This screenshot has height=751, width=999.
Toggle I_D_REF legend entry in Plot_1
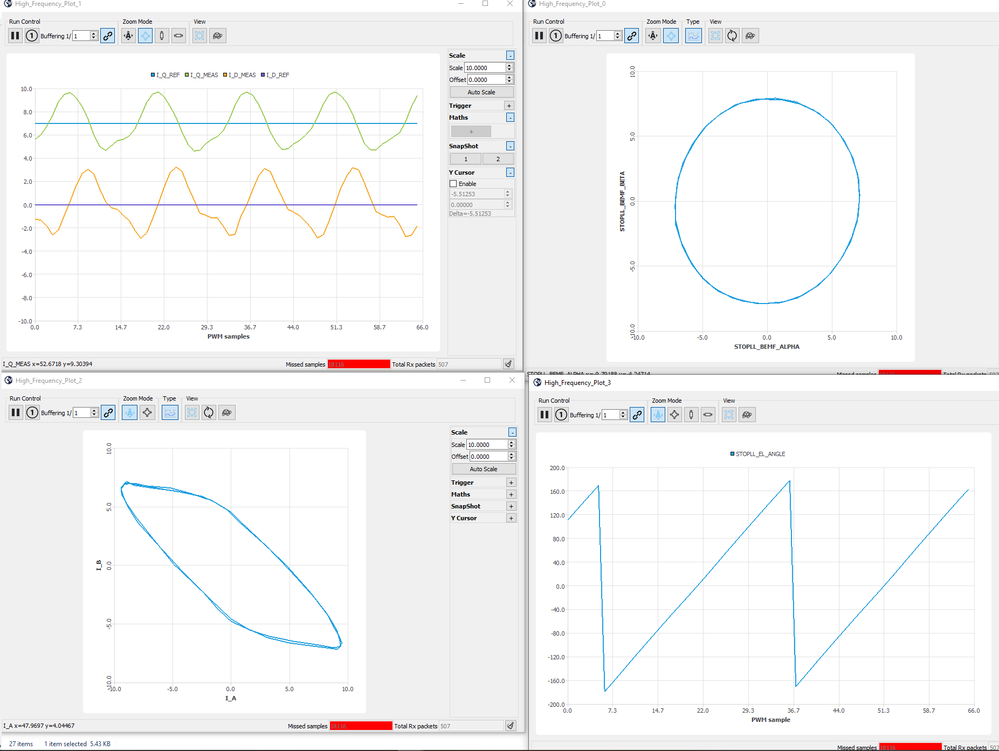(275, 75)
